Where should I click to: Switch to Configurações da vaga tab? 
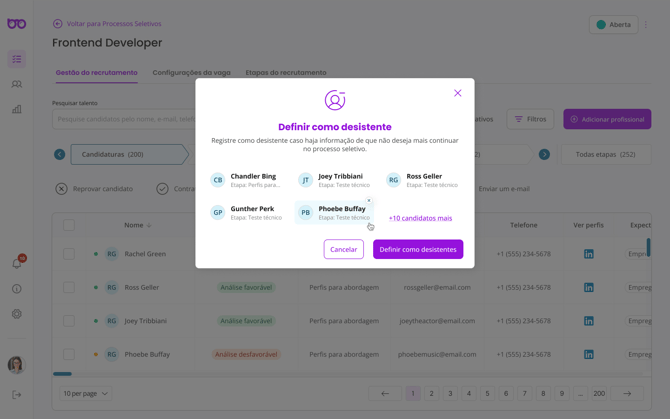point(191,73)
